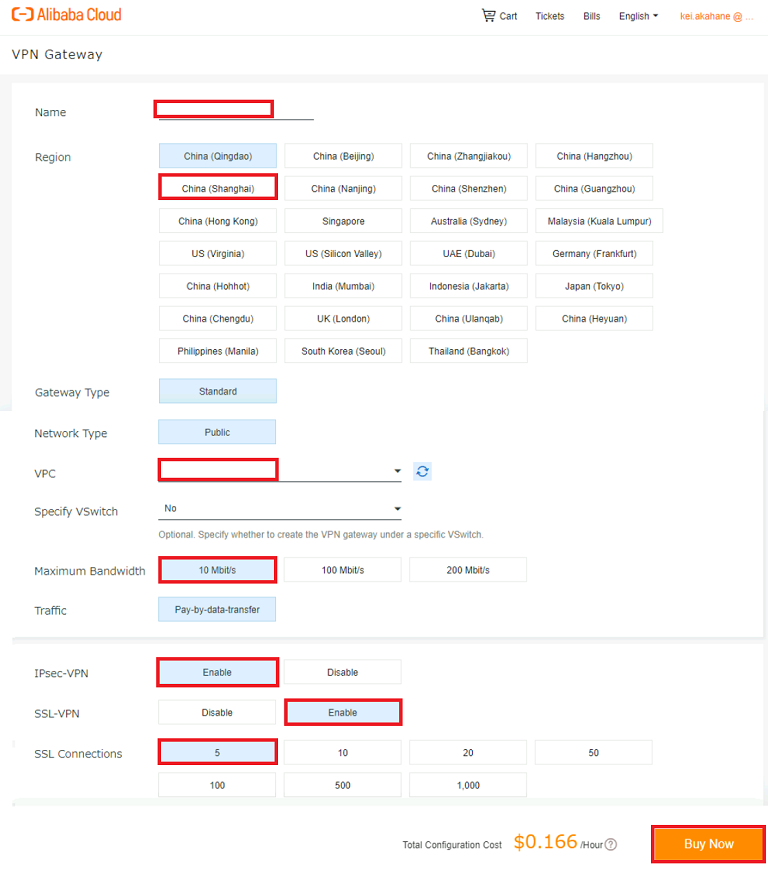The image size is (768, 873).
Task: Open the shopping Cart icon
Action: coord(488,16)
